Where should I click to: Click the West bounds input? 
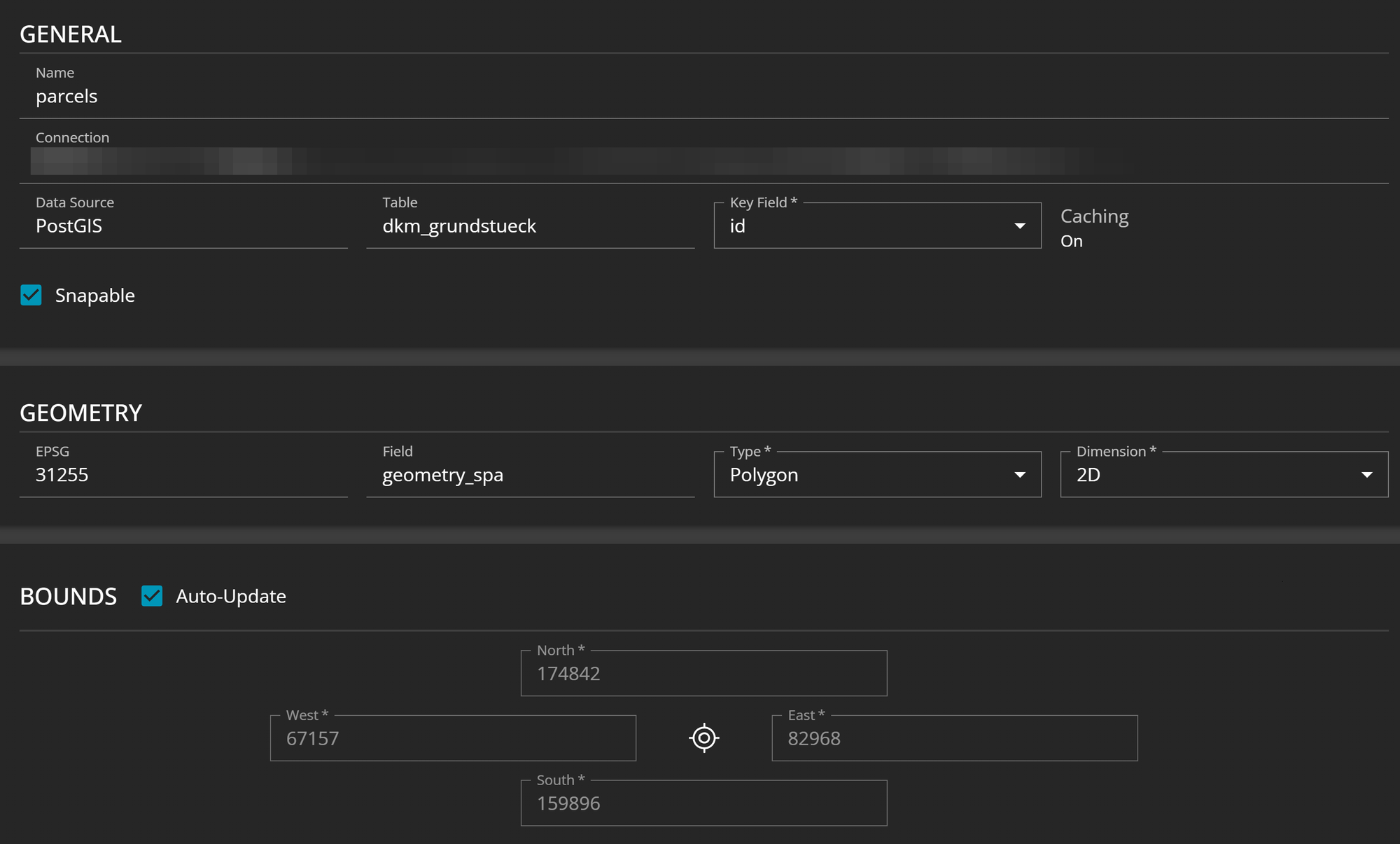tap(453, 738)
